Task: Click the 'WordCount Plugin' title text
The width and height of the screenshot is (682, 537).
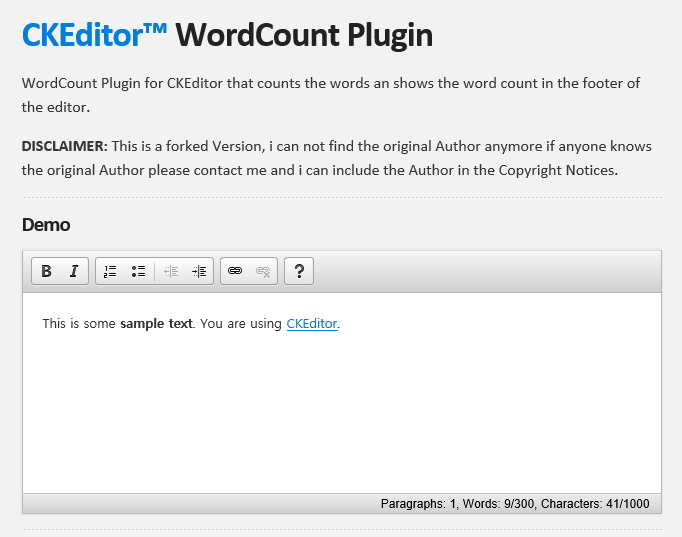Action: click(304, 35)
